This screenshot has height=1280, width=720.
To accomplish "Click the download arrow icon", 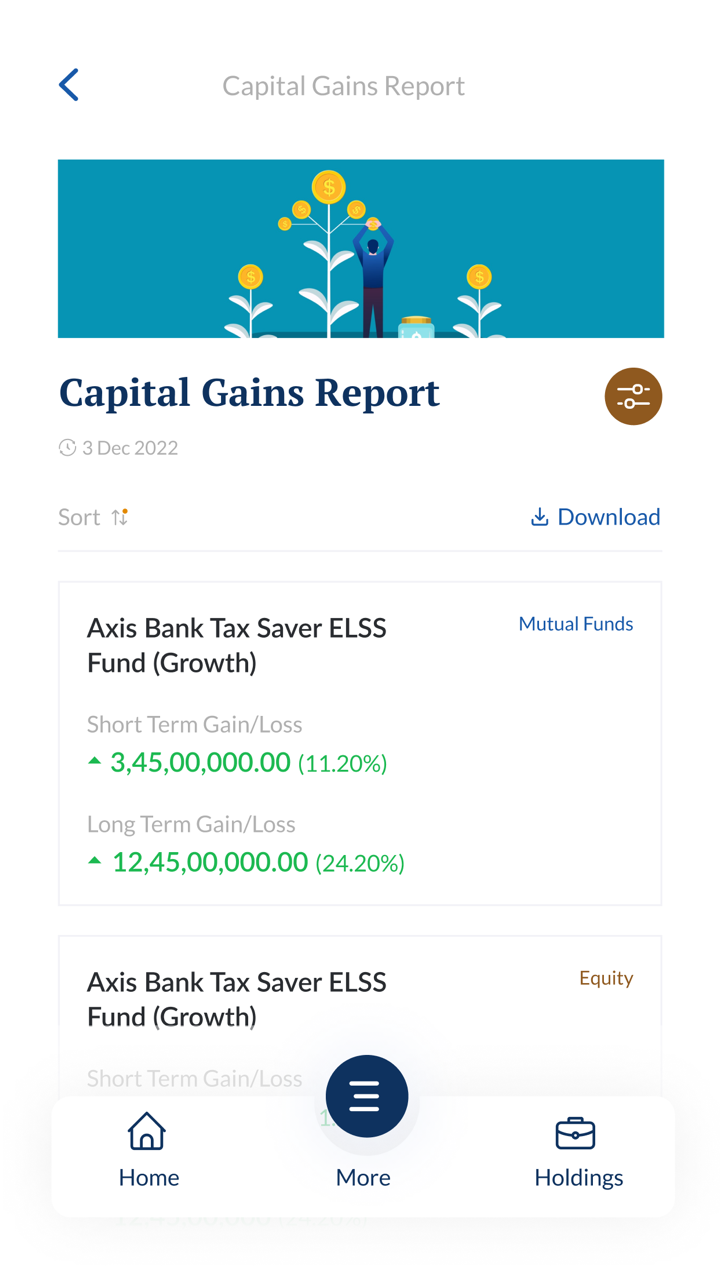I will pyautogui.click(x=539, y=517).
